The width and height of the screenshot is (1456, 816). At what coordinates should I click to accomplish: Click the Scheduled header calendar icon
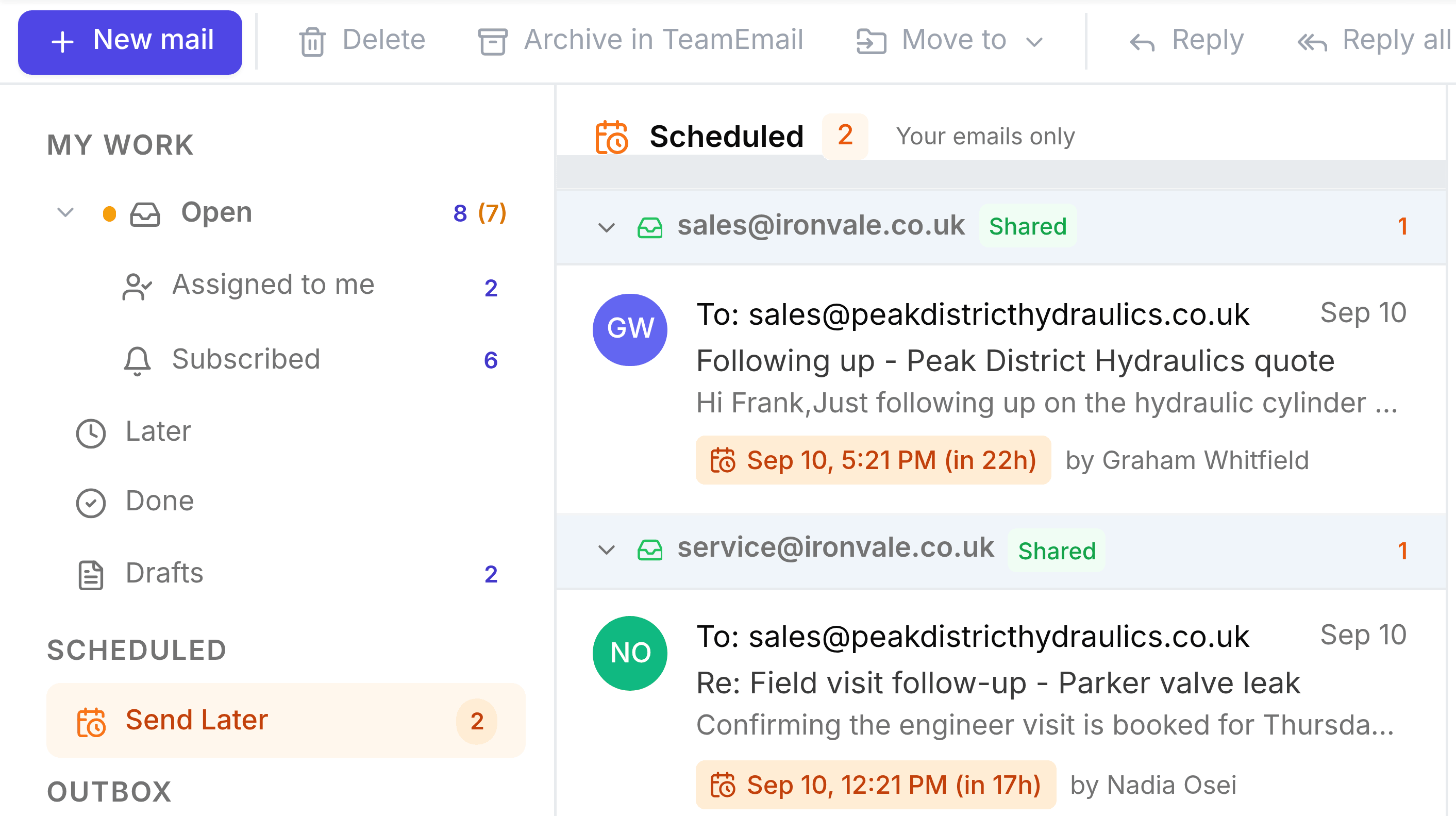(x=612, y=137)
